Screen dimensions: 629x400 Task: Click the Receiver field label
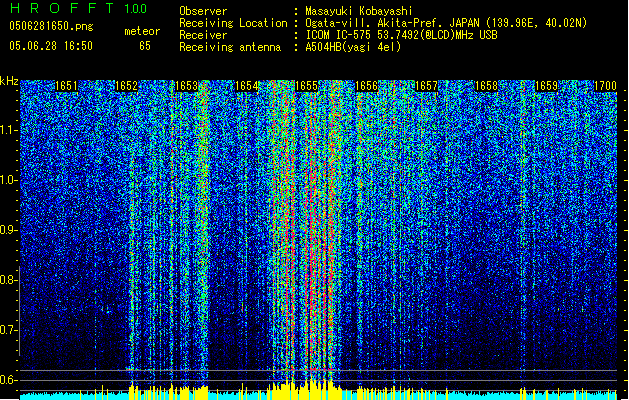click(203, 35)
